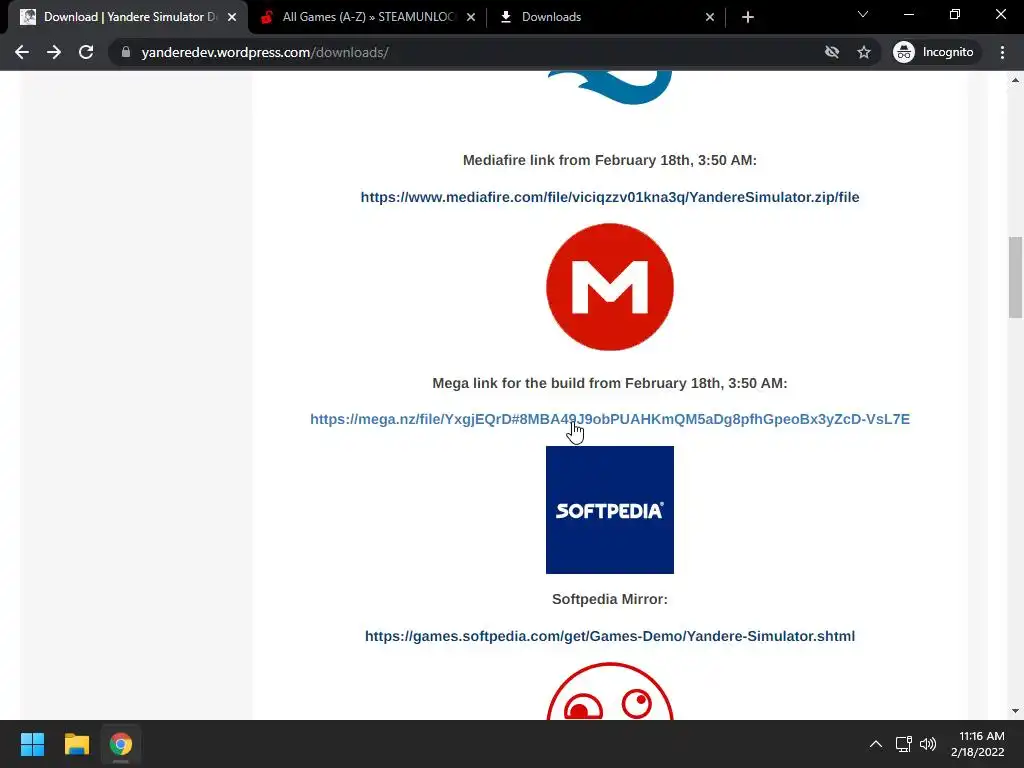Screen dimensions: 1024x768
Task: Open File Explorer from the taskbar
Action: point(76,744)
